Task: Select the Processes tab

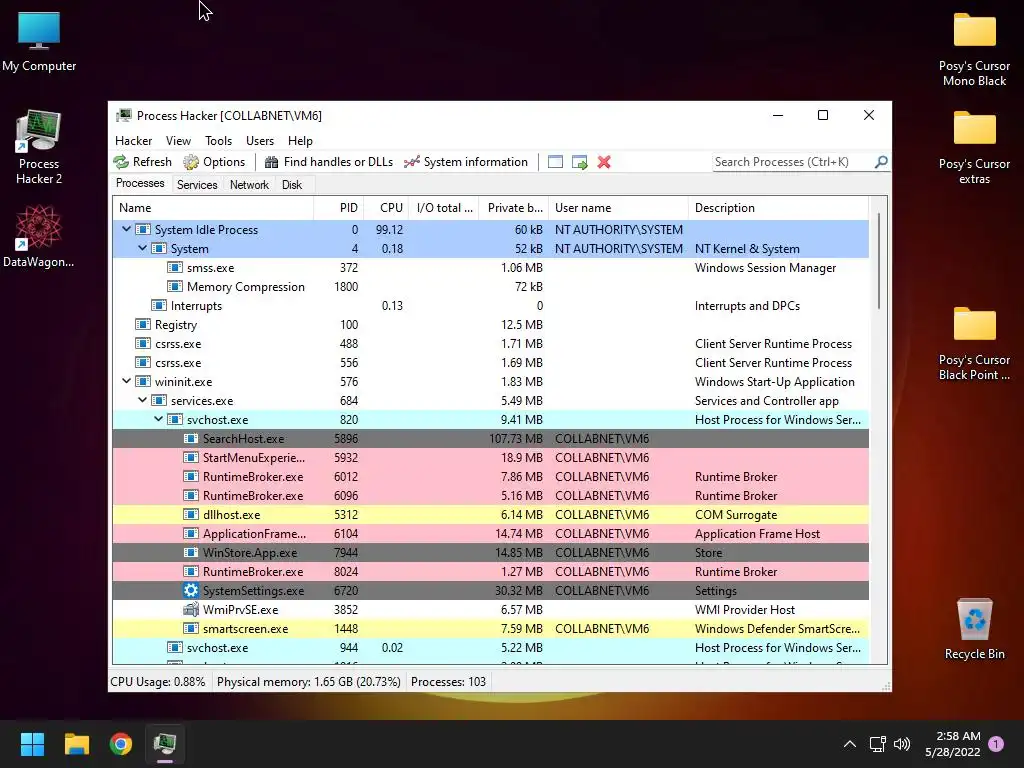Action: [140, 184]
